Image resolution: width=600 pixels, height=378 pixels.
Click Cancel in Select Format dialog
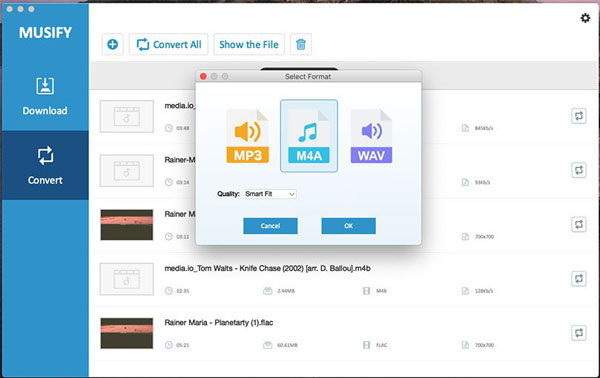[270, 226]
